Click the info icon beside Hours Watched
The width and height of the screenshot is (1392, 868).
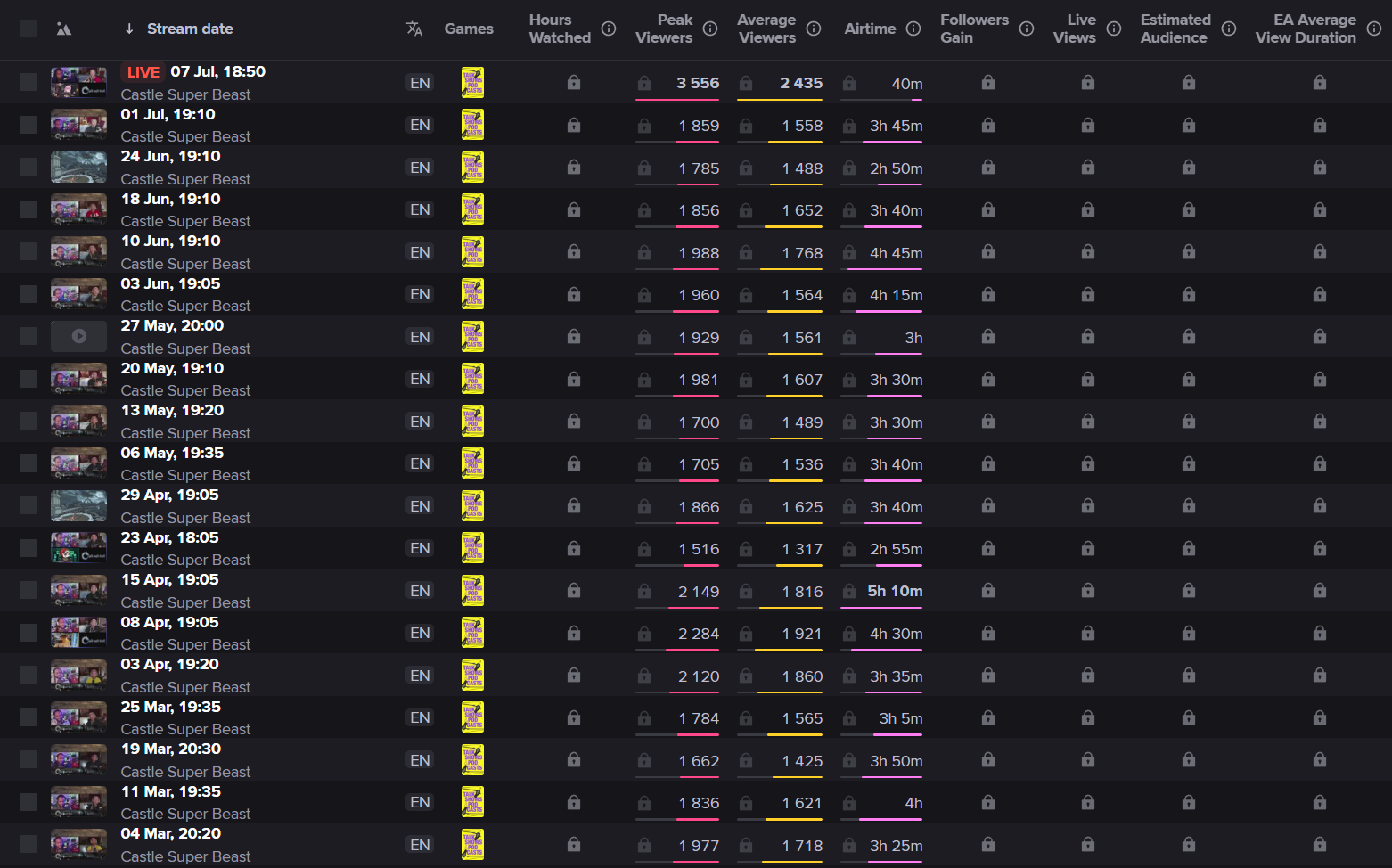point(609,29)
